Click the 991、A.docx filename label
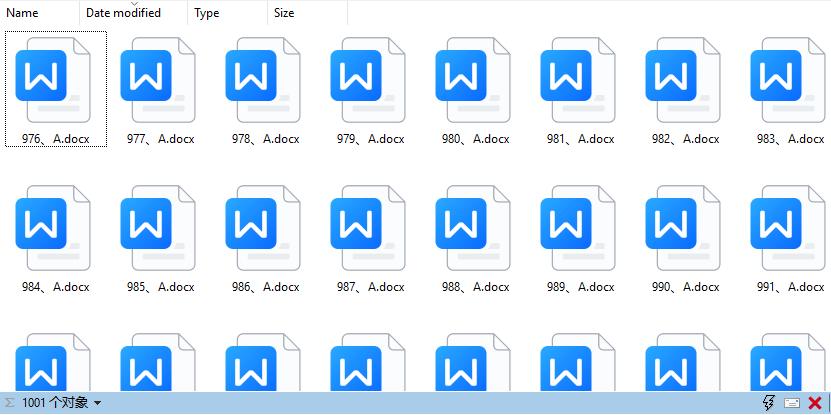The image size is (831, 415). pos(790,287)
